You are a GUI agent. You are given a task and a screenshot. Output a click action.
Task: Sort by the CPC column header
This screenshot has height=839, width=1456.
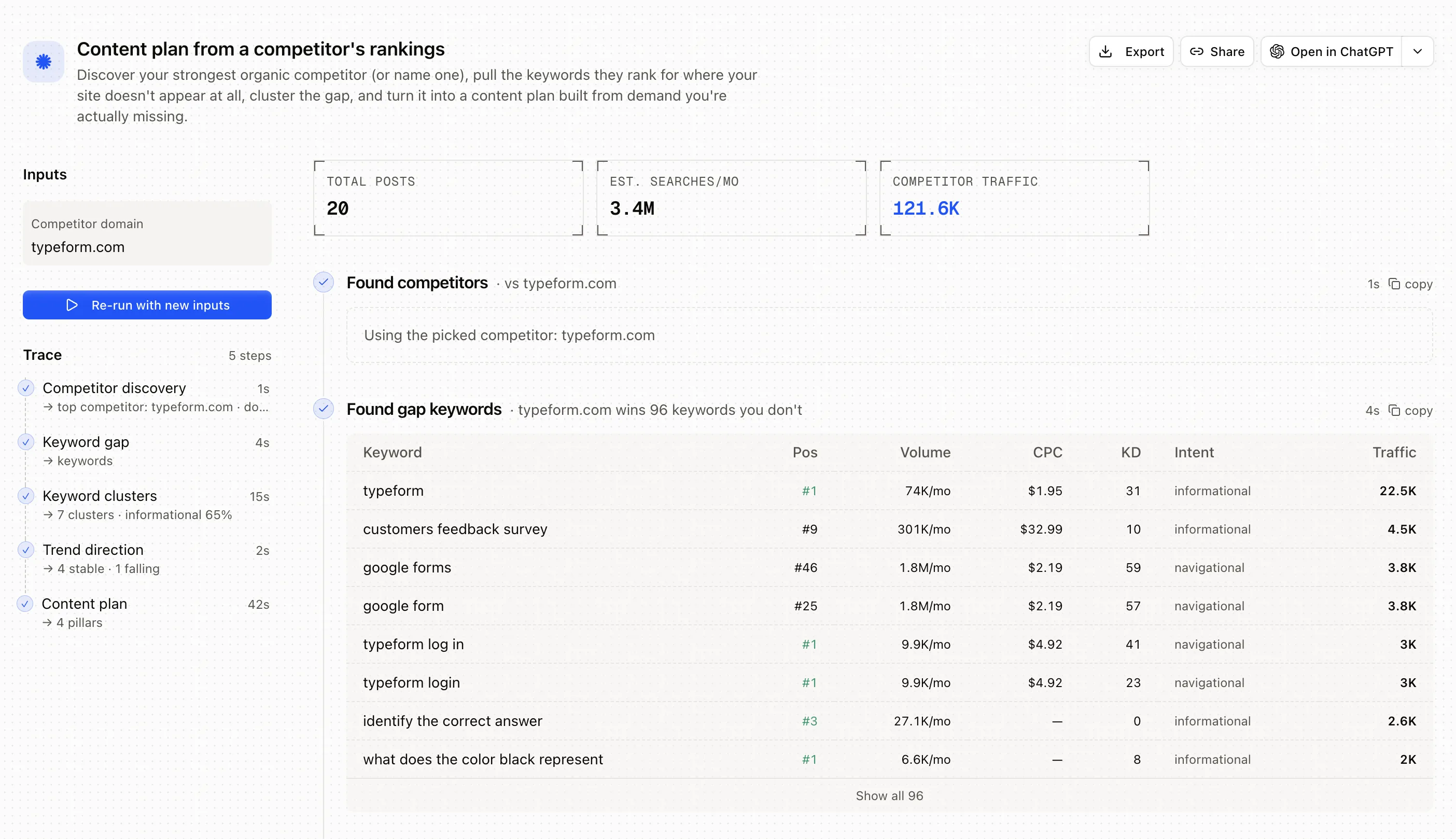1047,452
